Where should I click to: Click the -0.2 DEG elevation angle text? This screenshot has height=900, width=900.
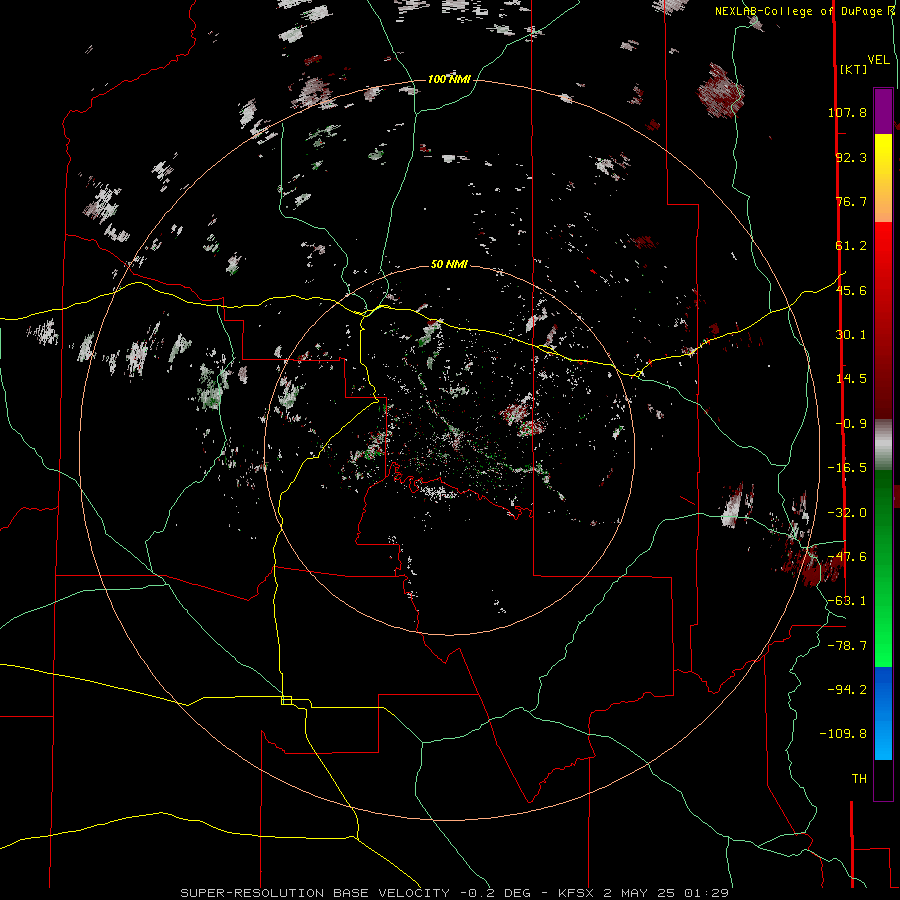pos(496,893)
